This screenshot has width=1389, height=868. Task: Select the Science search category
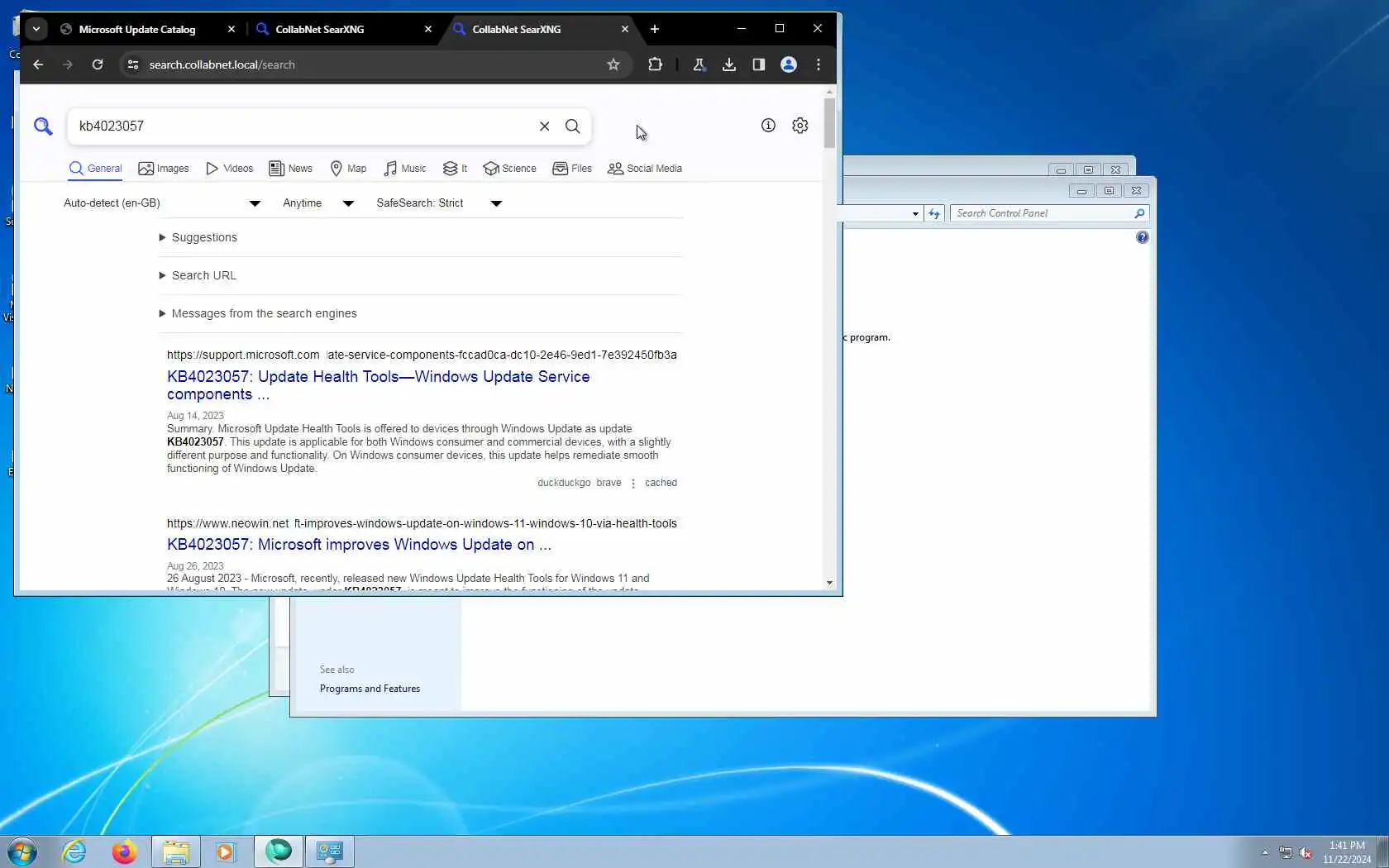pyautogui.click(x=509, y=169)
